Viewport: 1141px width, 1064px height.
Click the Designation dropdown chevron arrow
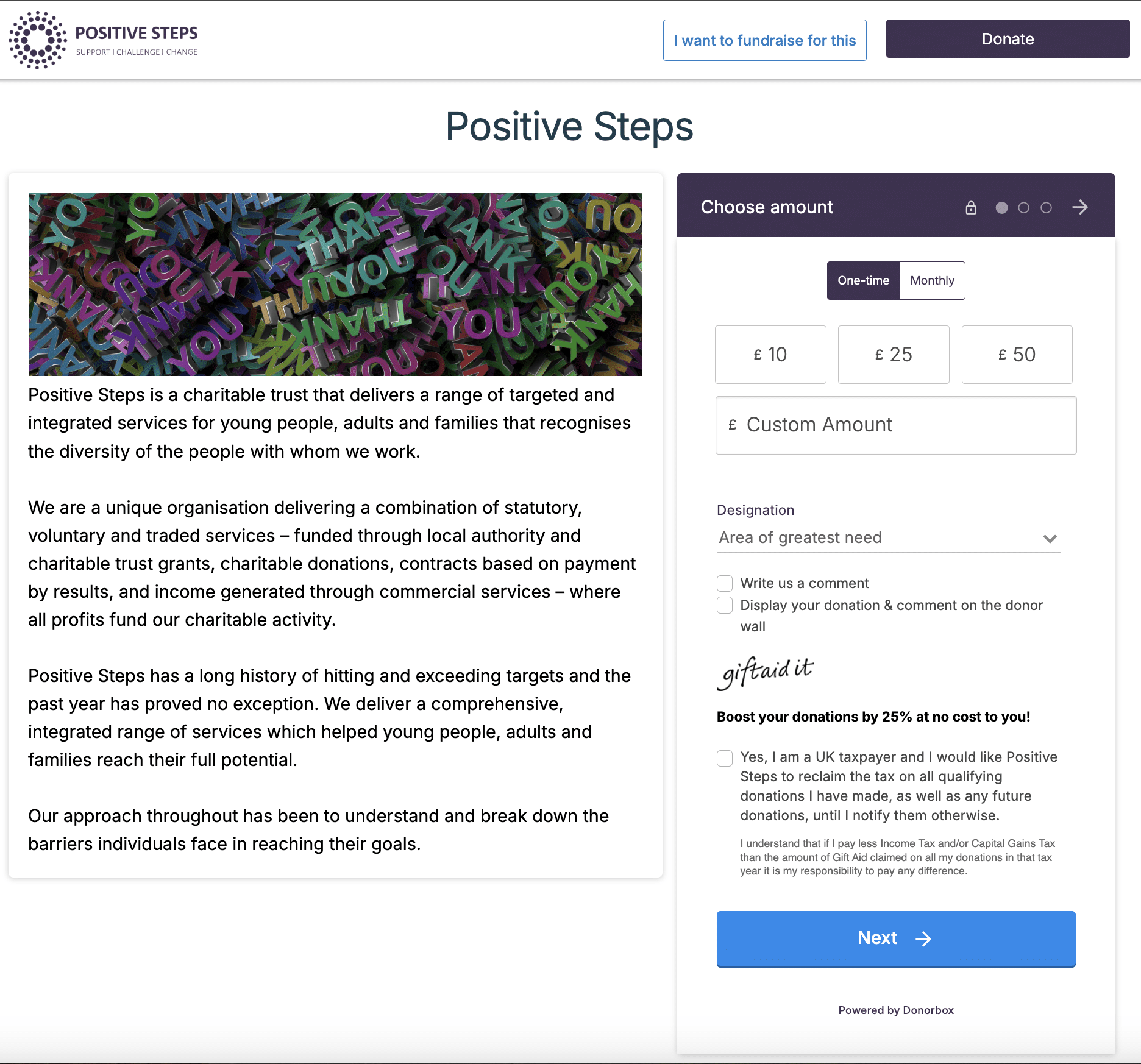[x=1050, y=539]
